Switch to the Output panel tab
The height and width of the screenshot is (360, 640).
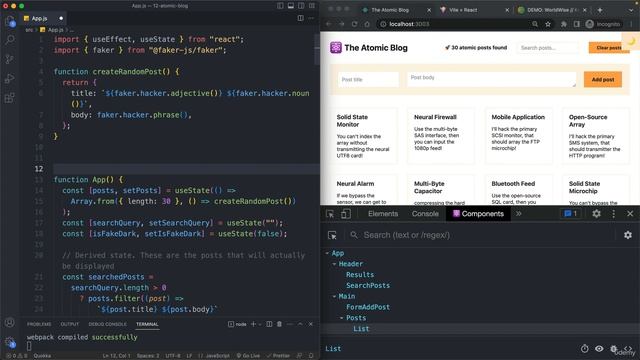(69, 324)
